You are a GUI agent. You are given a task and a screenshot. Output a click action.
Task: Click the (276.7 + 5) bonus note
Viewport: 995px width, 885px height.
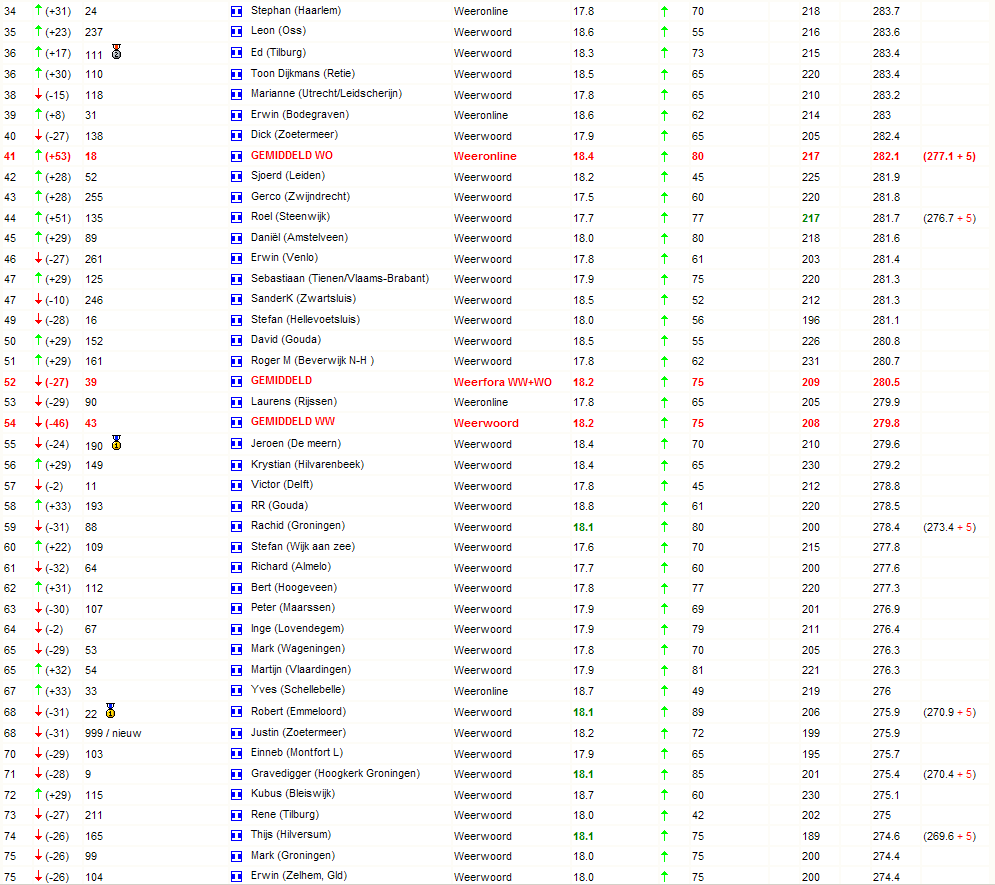coord(949,218)
